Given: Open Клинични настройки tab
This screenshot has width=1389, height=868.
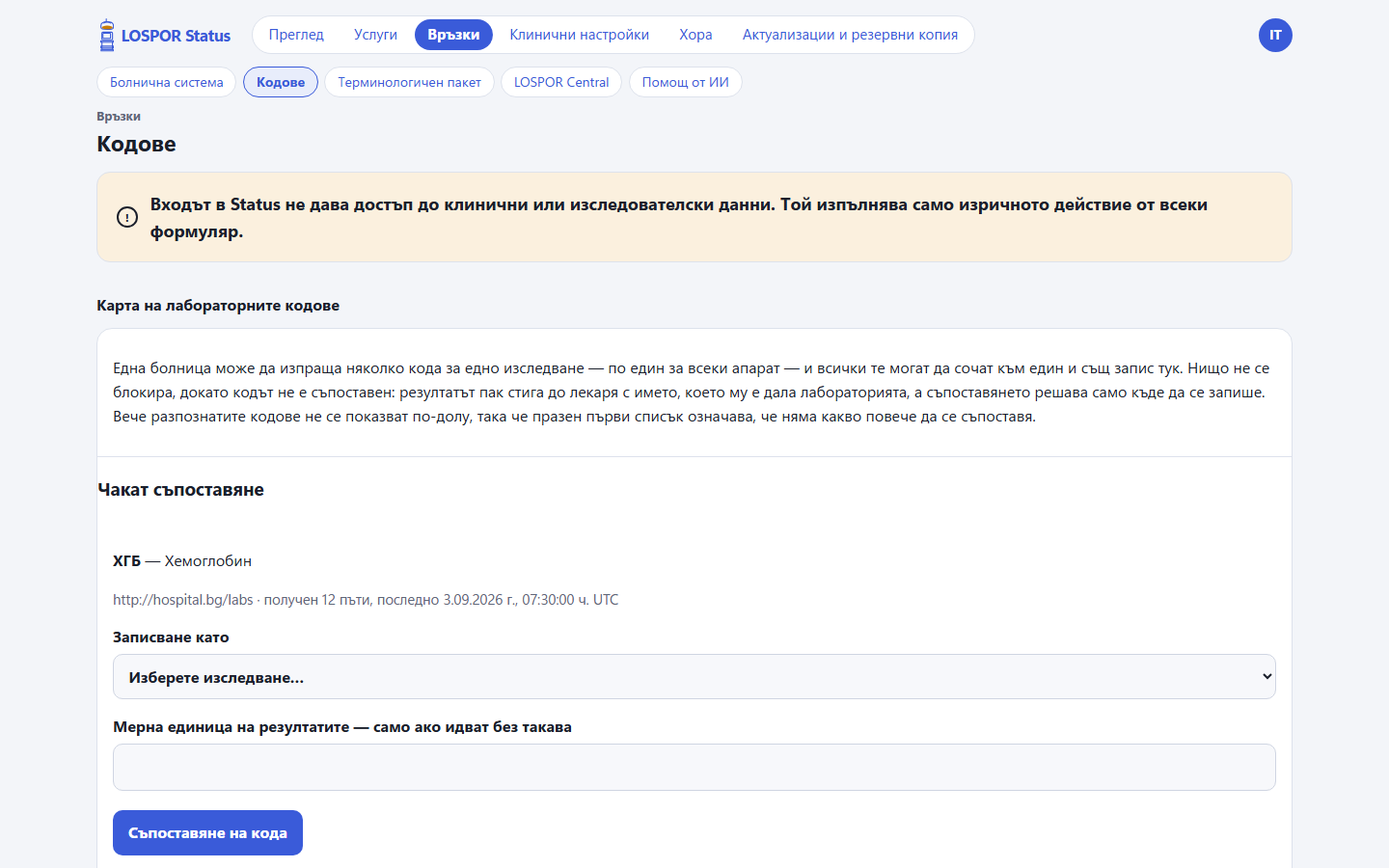Looking at the screenshot, I should coord(580,35).
